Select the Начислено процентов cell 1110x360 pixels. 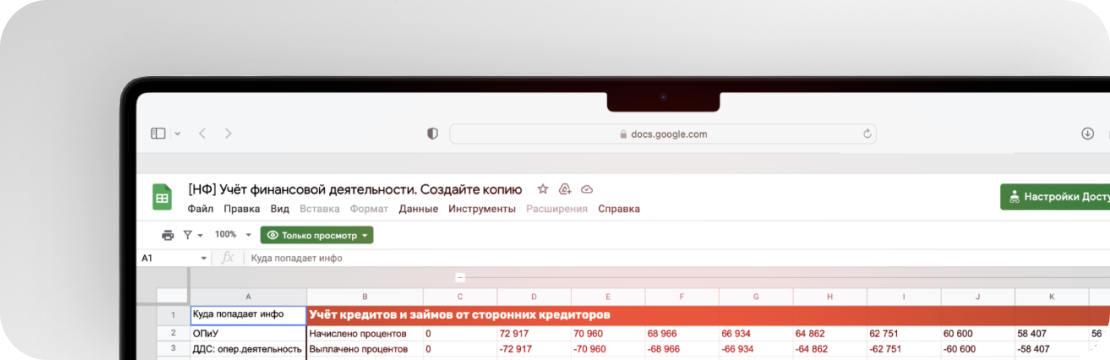[x=365, y=333]
